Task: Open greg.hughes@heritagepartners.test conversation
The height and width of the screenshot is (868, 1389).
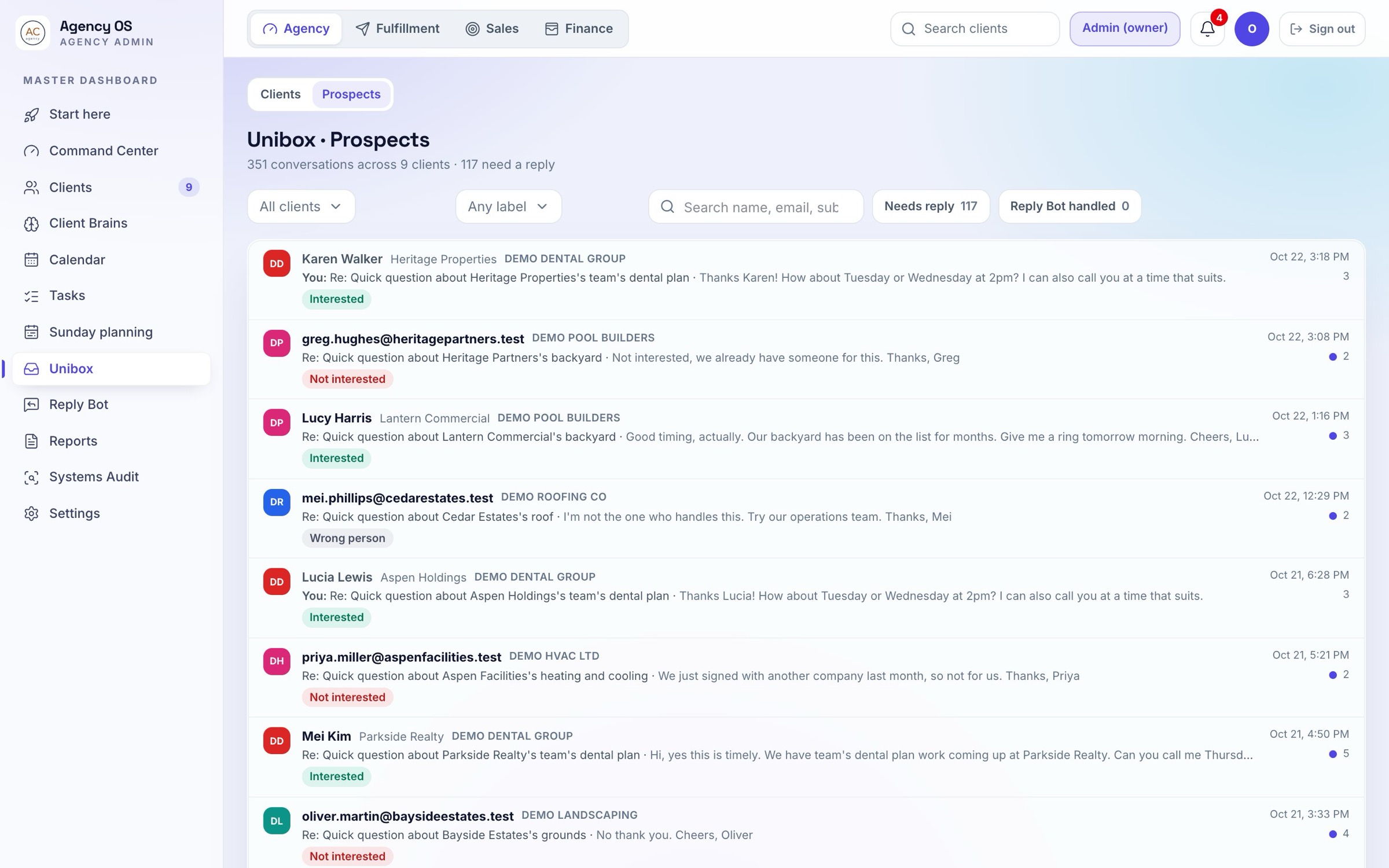Action: pos(806,359)
